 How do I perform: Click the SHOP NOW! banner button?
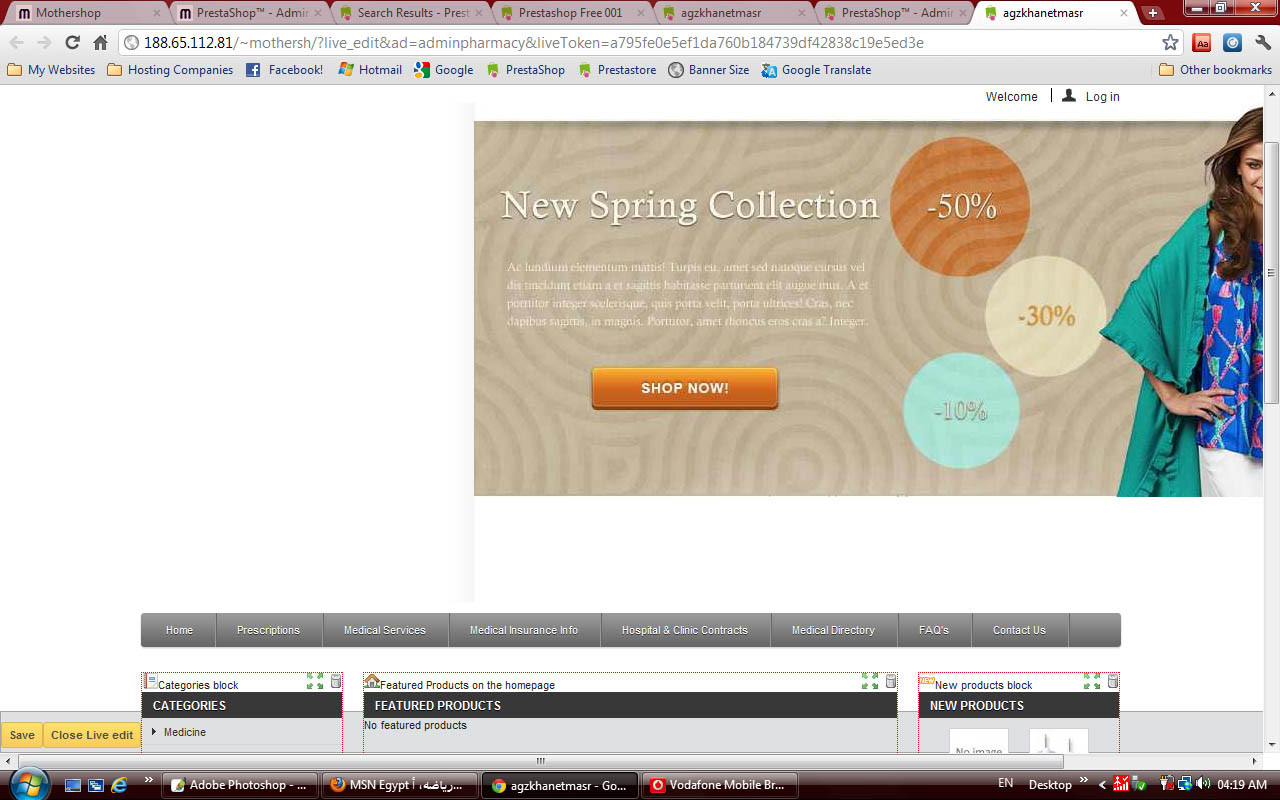pyautogui.click(x=685, y=388)
